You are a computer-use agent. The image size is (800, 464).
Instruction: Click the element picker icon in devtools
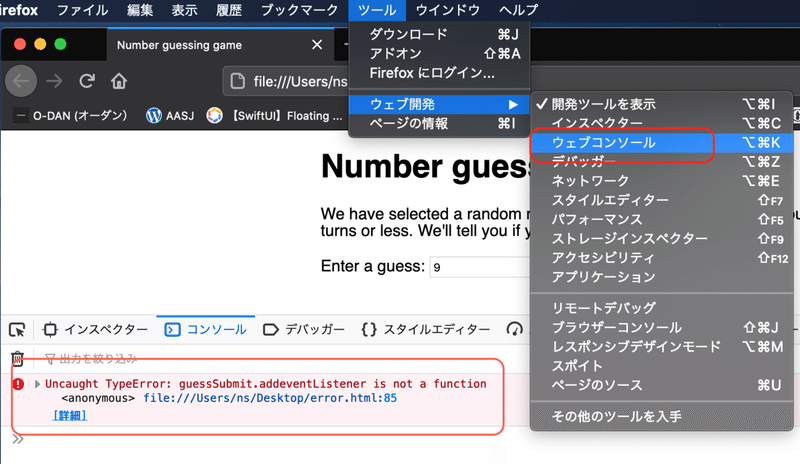pyautogui.click(x=17, y=330)
